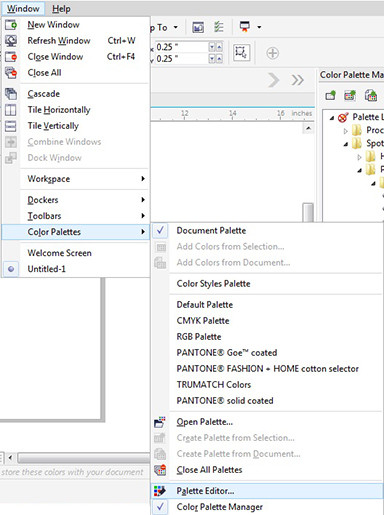Click the treat-as-filled selection icon
The height and width of the screenshot is (515, 384).
[x=241, y=52]
